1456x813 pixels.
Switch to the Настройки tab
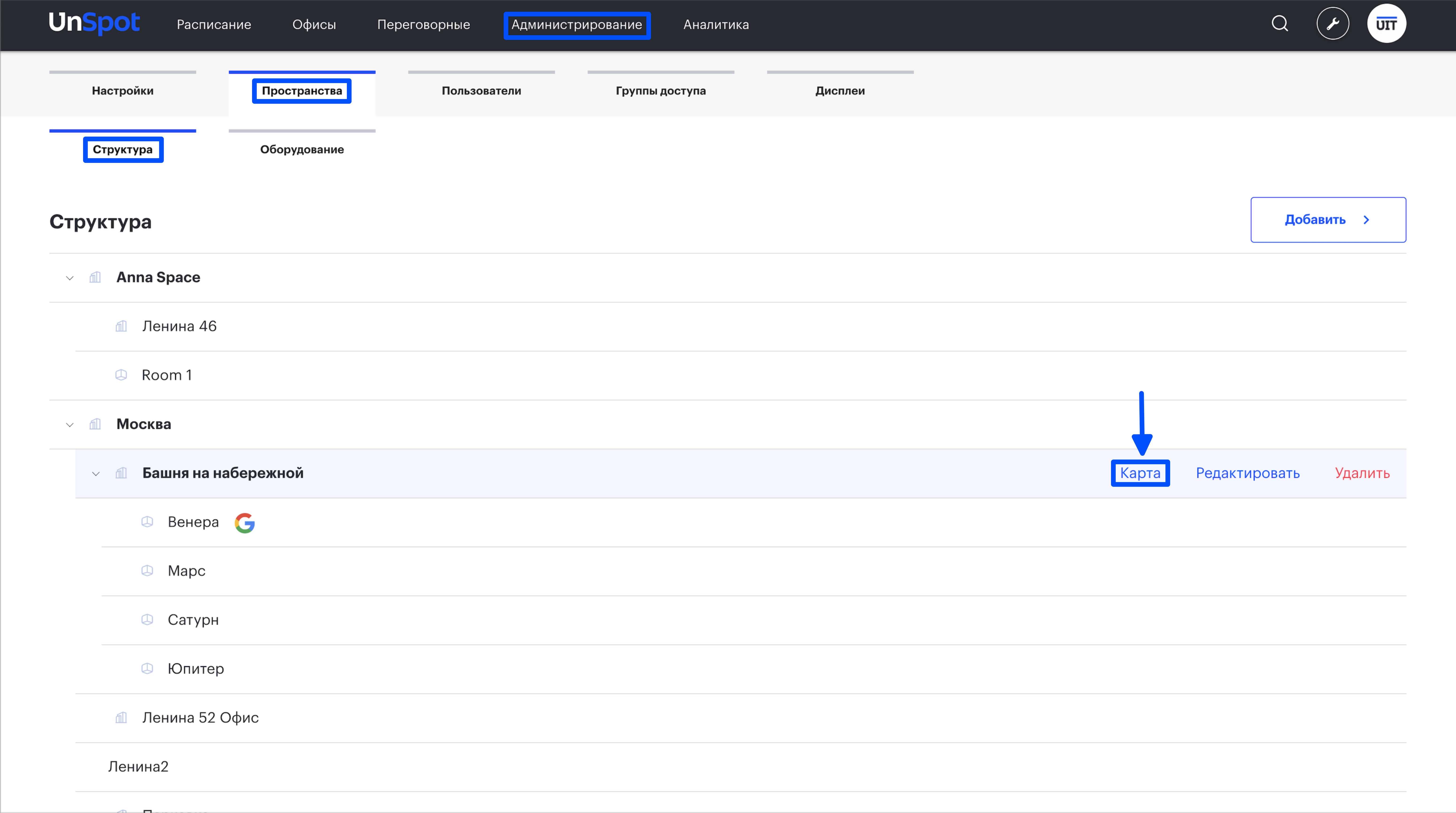(123, 90)
